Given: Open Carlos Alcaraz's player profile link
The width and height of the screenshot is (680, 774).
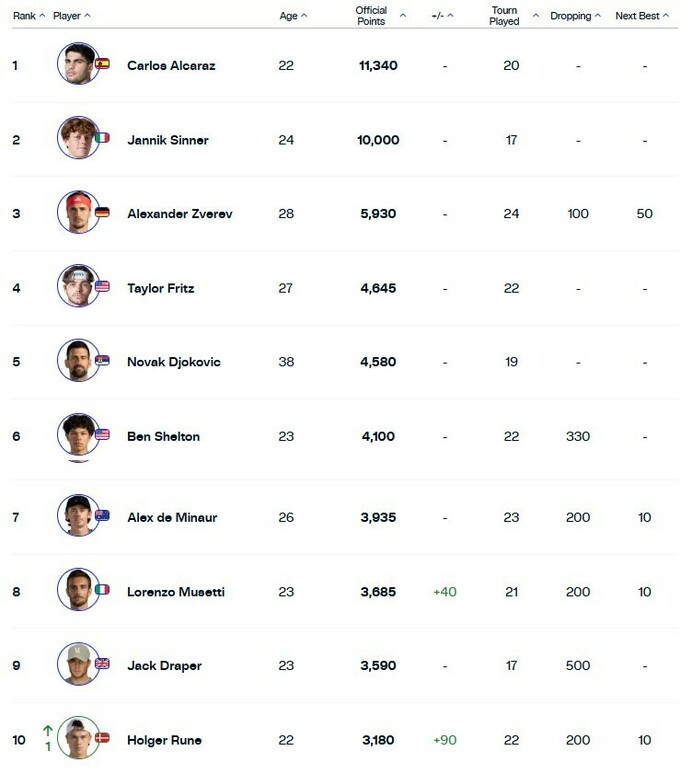Looking at the screenshot, I should coord(171,66).
